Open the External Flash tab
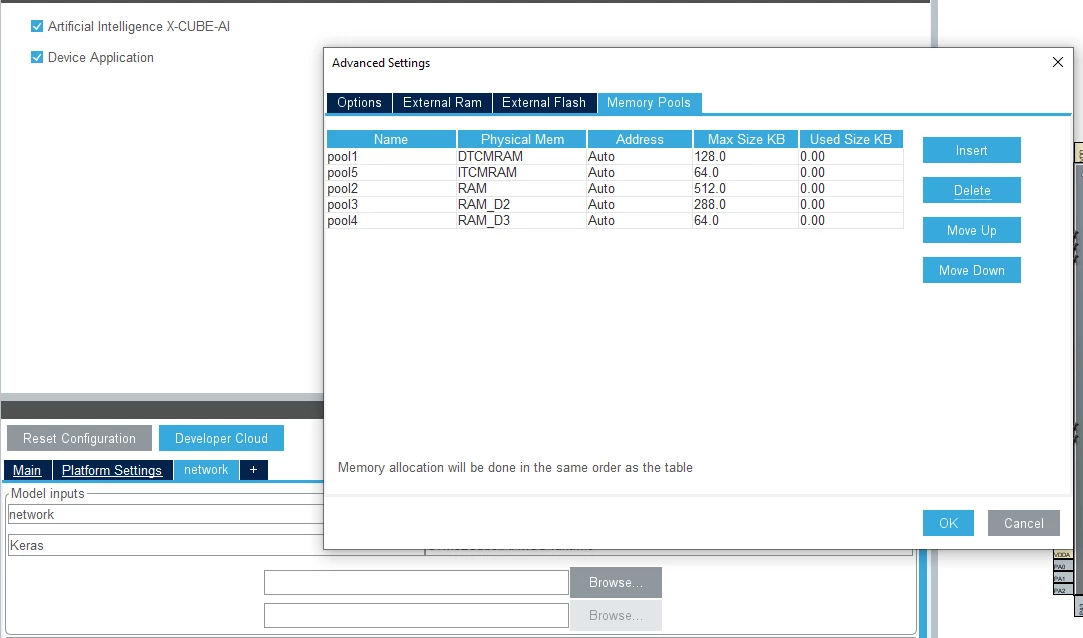The width and height of the screenshot is (1083, 638). (544, 102)
